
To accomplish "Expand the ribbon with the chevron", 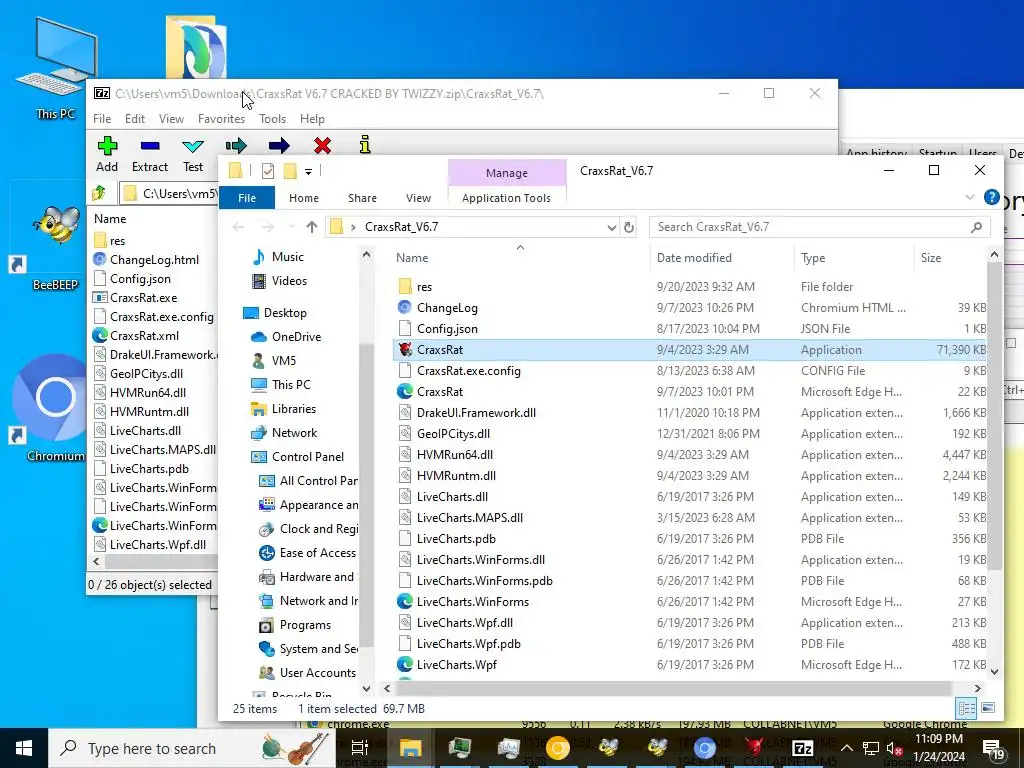I will click(x=970, y=197).
